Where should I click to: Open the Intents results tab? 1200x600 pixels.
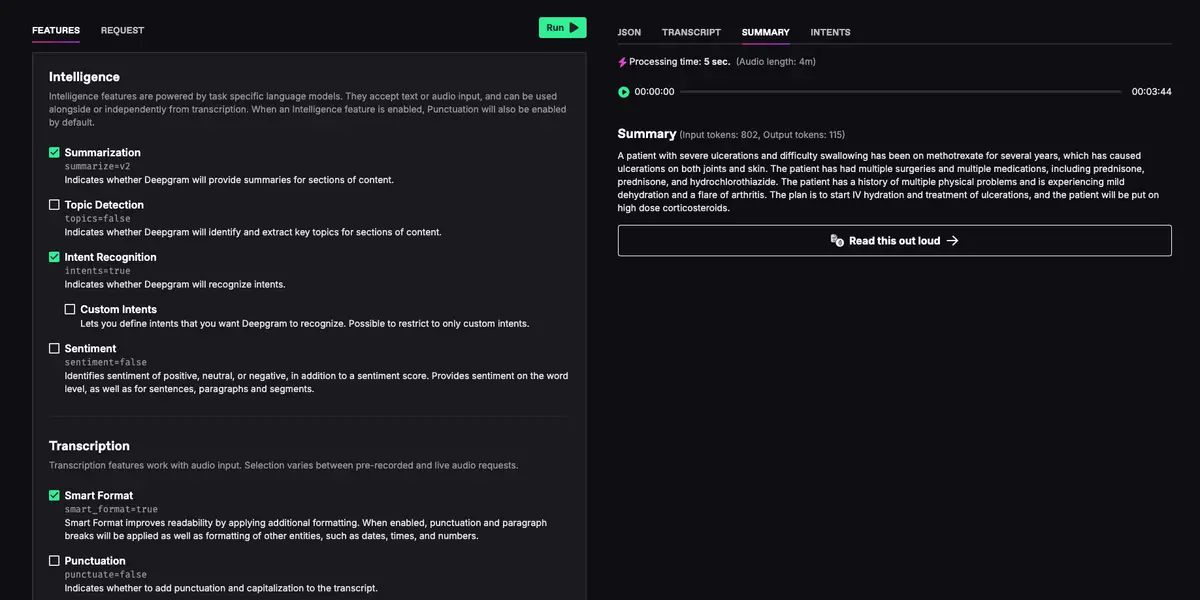[x=830, y=33]
